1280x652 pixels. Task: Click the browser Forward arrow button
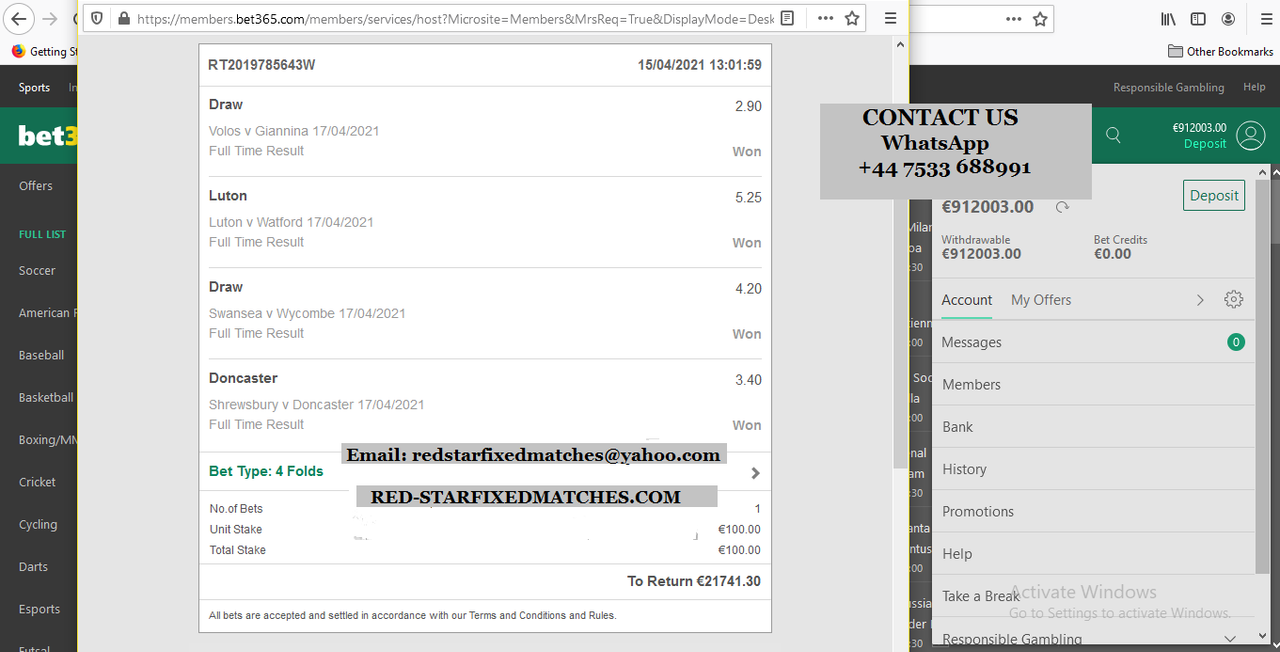tap(49, 19)
